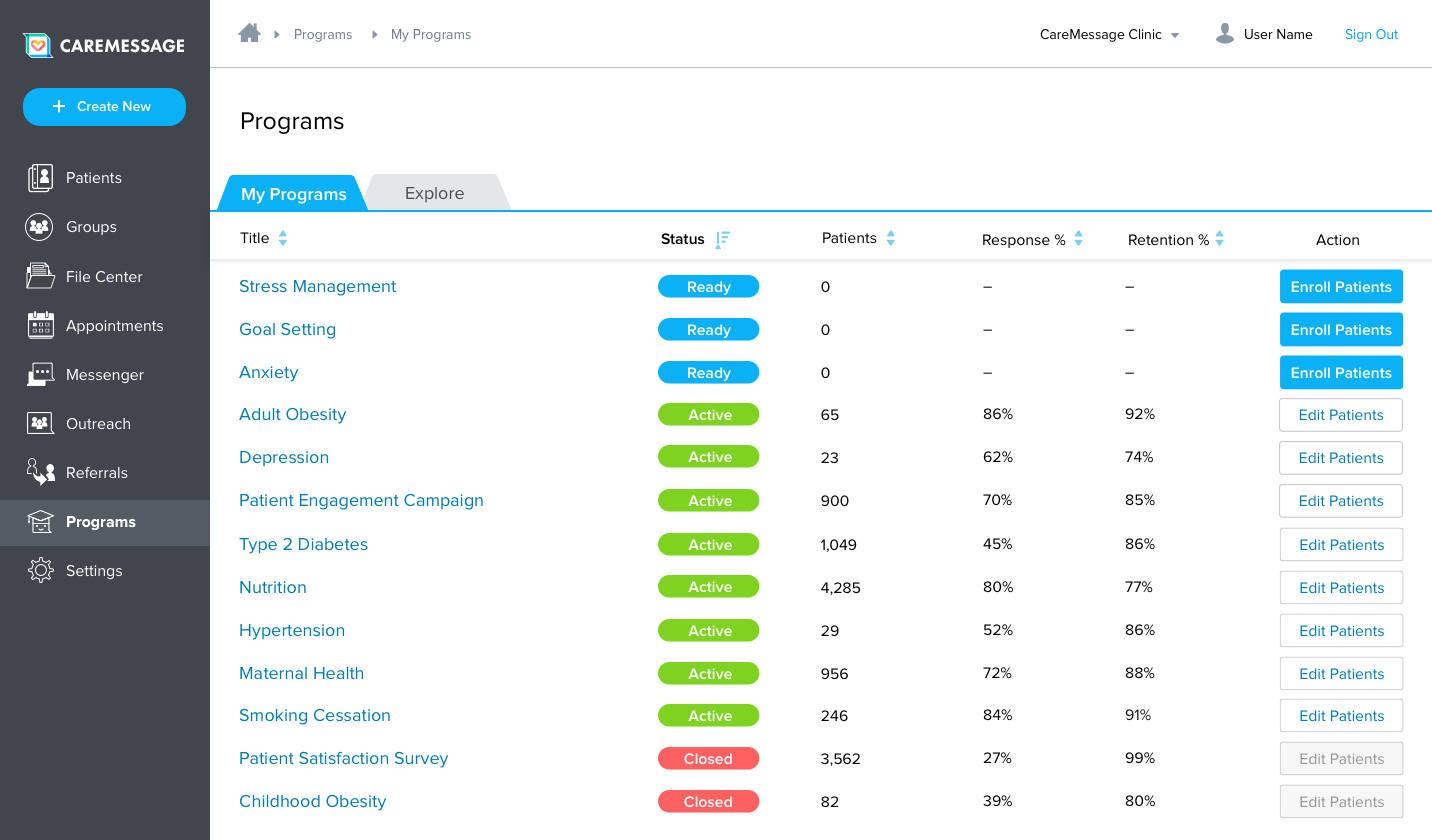Open the Goal Setting program

(287, 329)
